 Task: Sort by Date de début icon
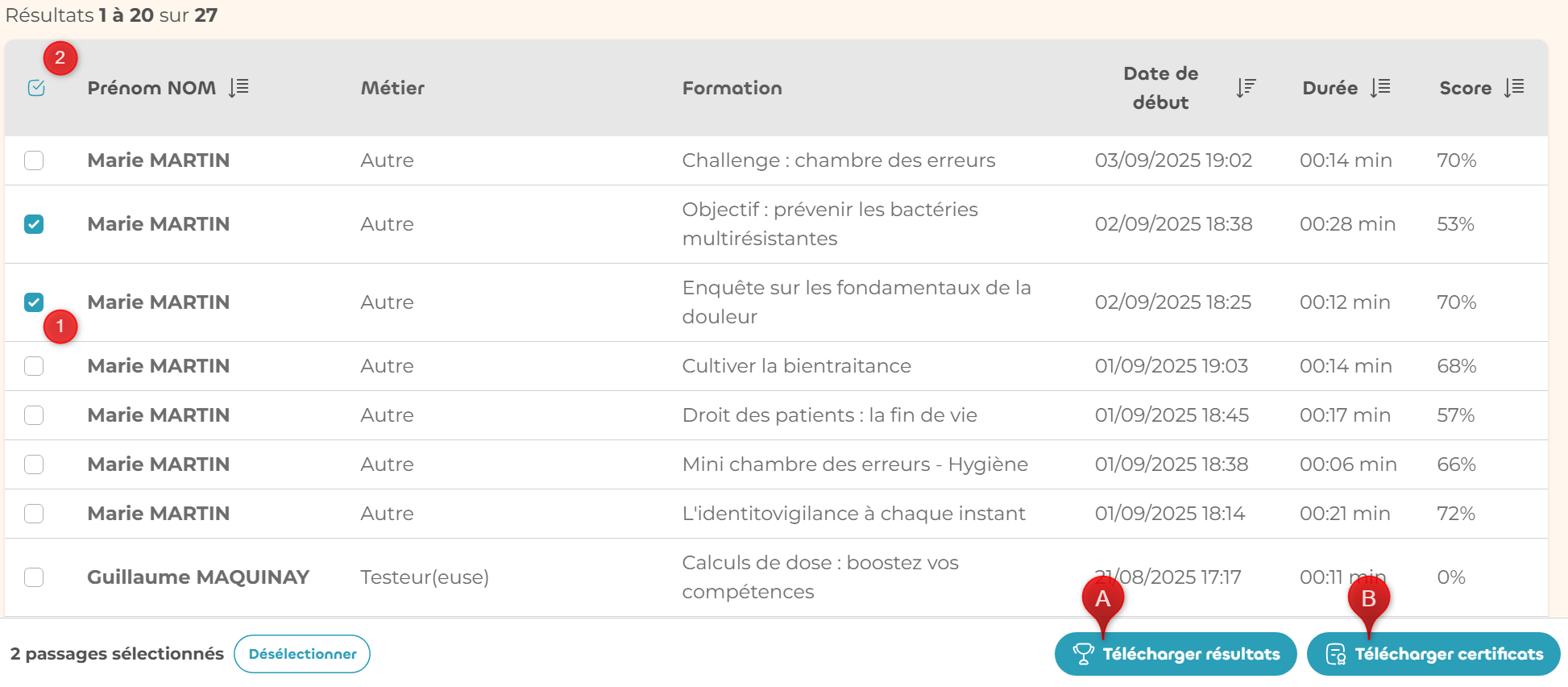[x=1246, y=87]
